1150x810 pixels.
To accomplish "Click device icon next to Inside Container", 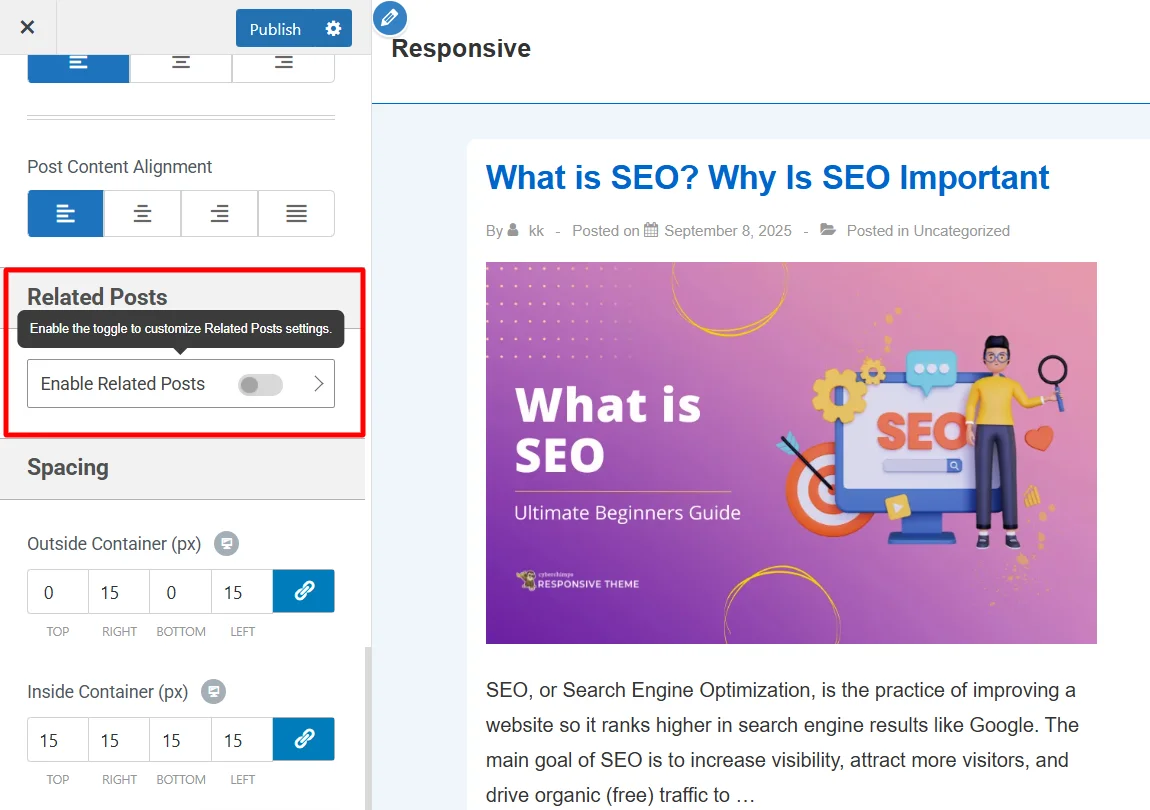I will 213,692.
